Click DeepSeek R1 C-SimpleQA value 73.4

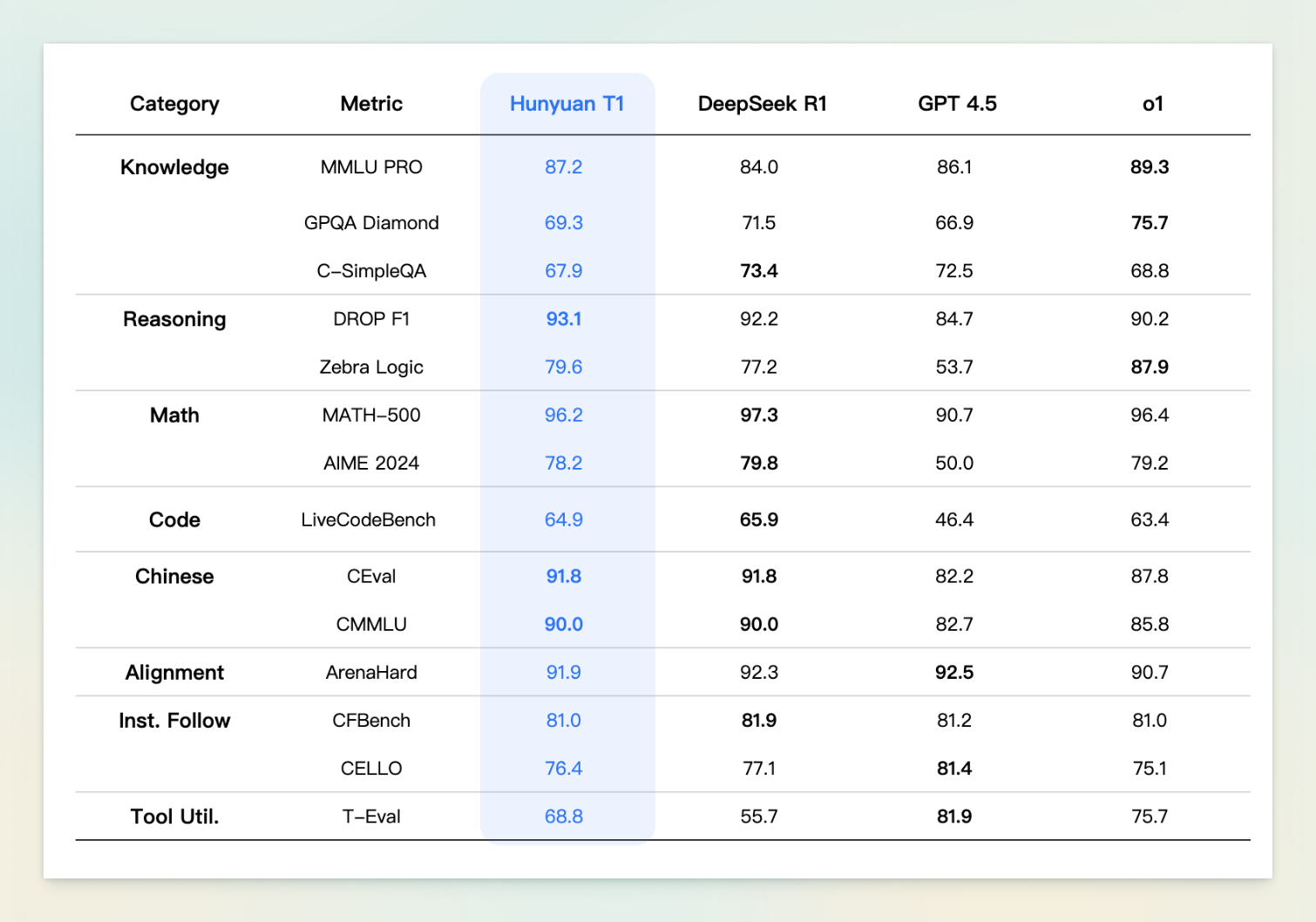(759, 270)
